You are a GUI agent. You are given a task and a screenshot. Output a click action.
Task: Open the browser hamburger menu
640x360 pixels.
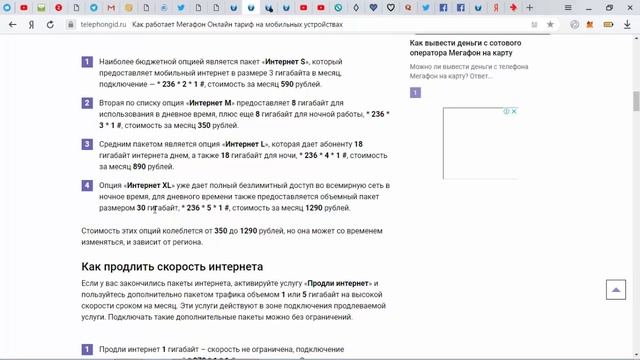(x=568, y=7)
